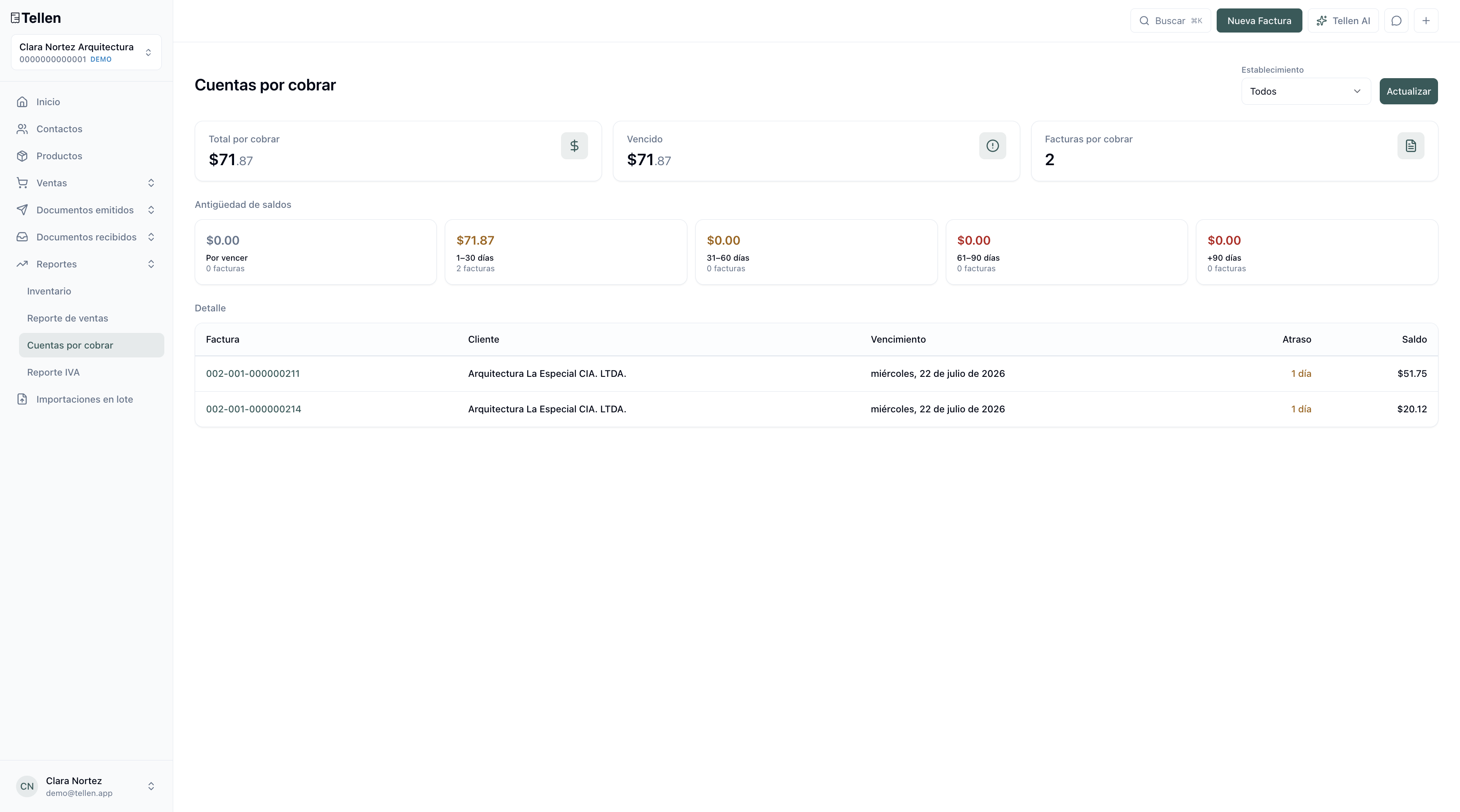Open Inicio with the home icon
Viewport: 1460px width, 812px height.
click(22, 102)
